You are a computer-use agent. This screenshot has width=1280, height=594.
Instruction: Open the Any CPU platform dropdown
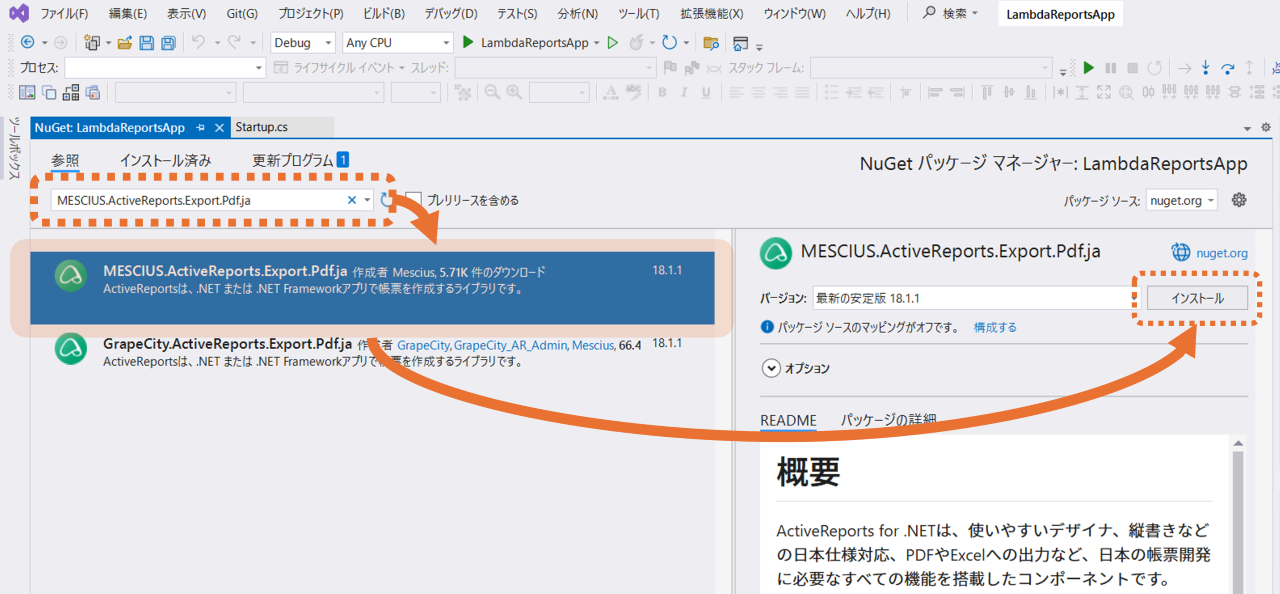[x=397, y=43]
